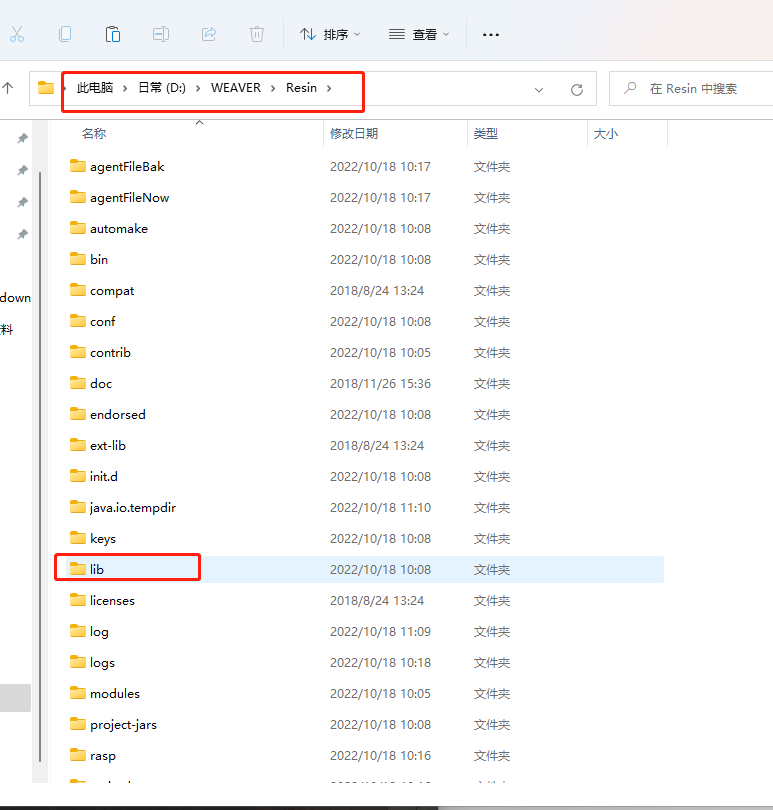Refresh the current folder view
The image size is (773, 810).
(577, 89)
